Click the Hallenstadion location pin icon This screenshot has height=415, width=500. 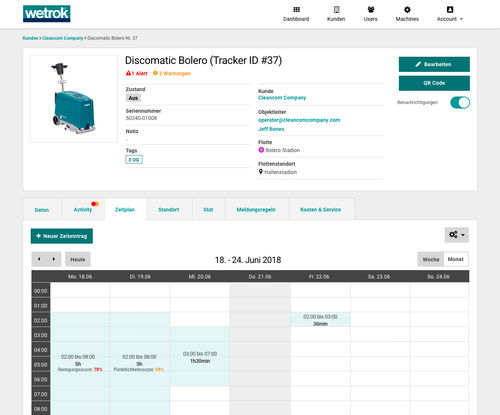coord(261,172)
